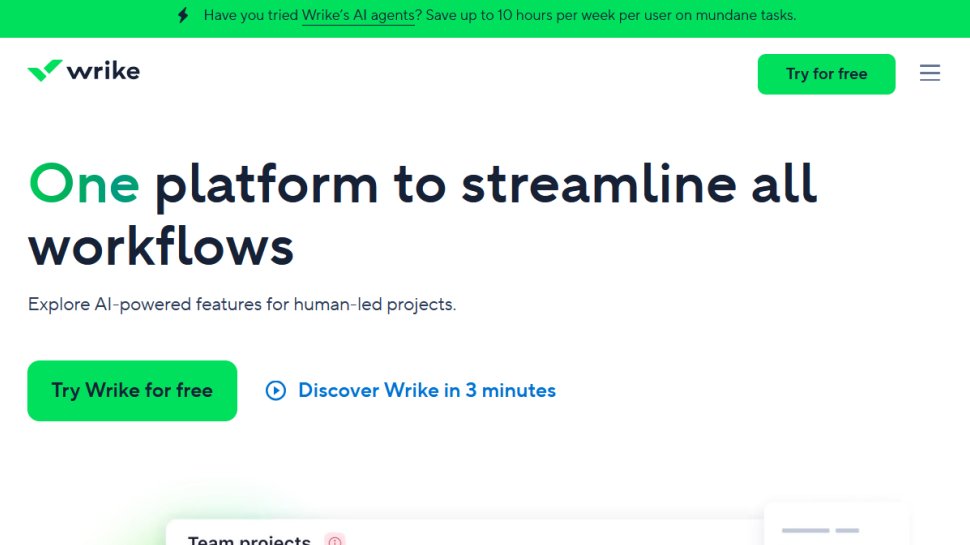Screen dimensions: 970x545
Task: Click the play circle icon beside Discover Wrike
Action: coord(276,390)
